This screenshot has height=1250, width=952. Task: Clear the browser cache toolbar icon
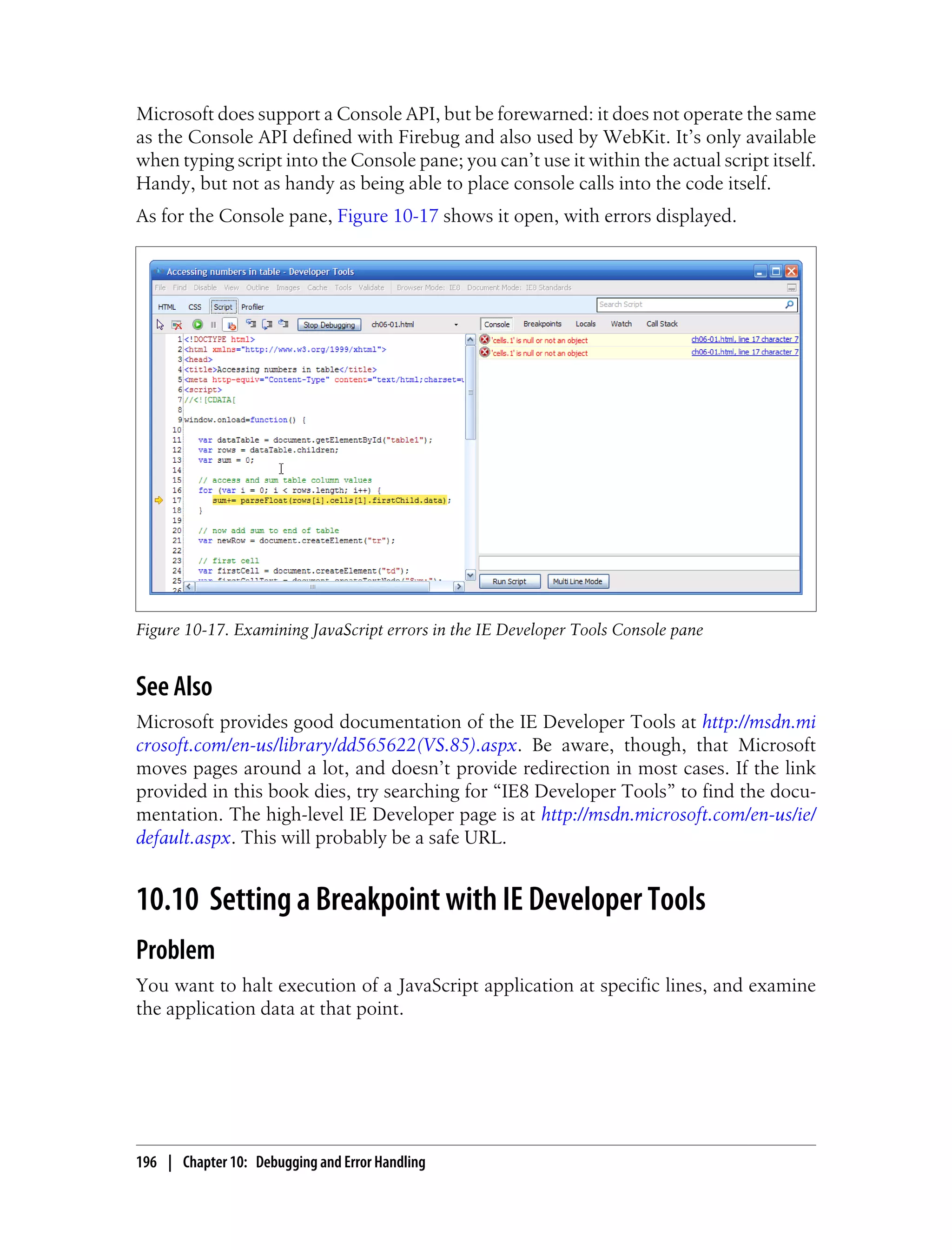click(x=177, y=324)
